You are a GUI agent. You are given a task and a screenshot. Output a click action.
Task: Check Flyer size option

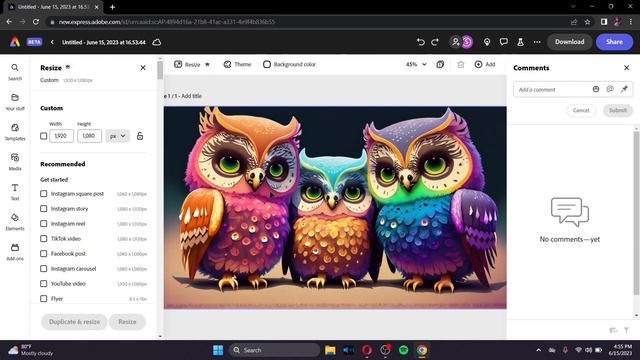click(x=44, y=298)
